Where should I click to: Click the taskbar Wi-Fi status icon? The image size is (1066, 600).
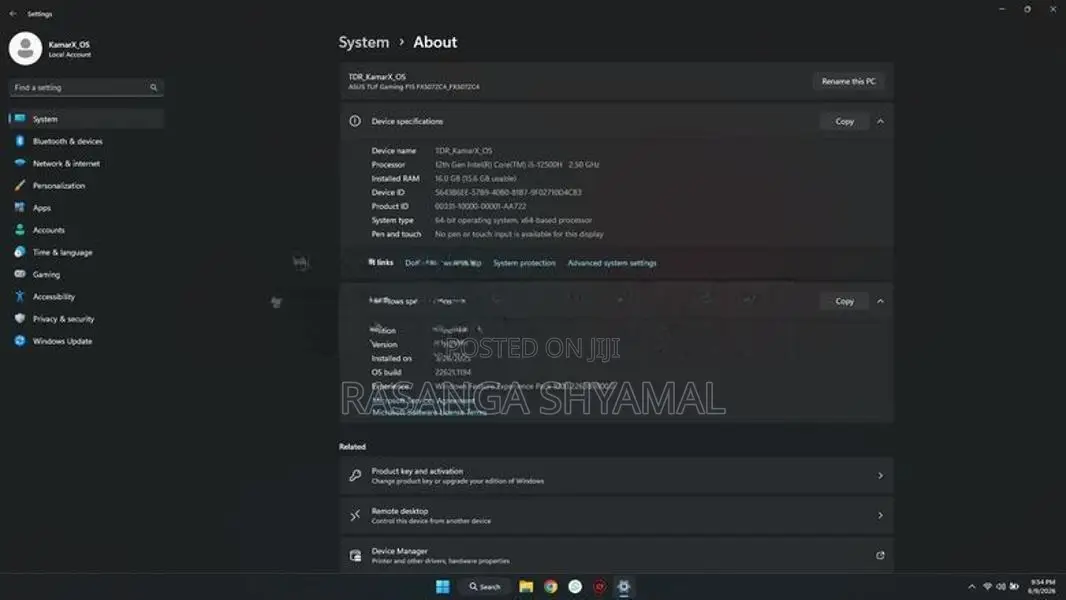987,586
